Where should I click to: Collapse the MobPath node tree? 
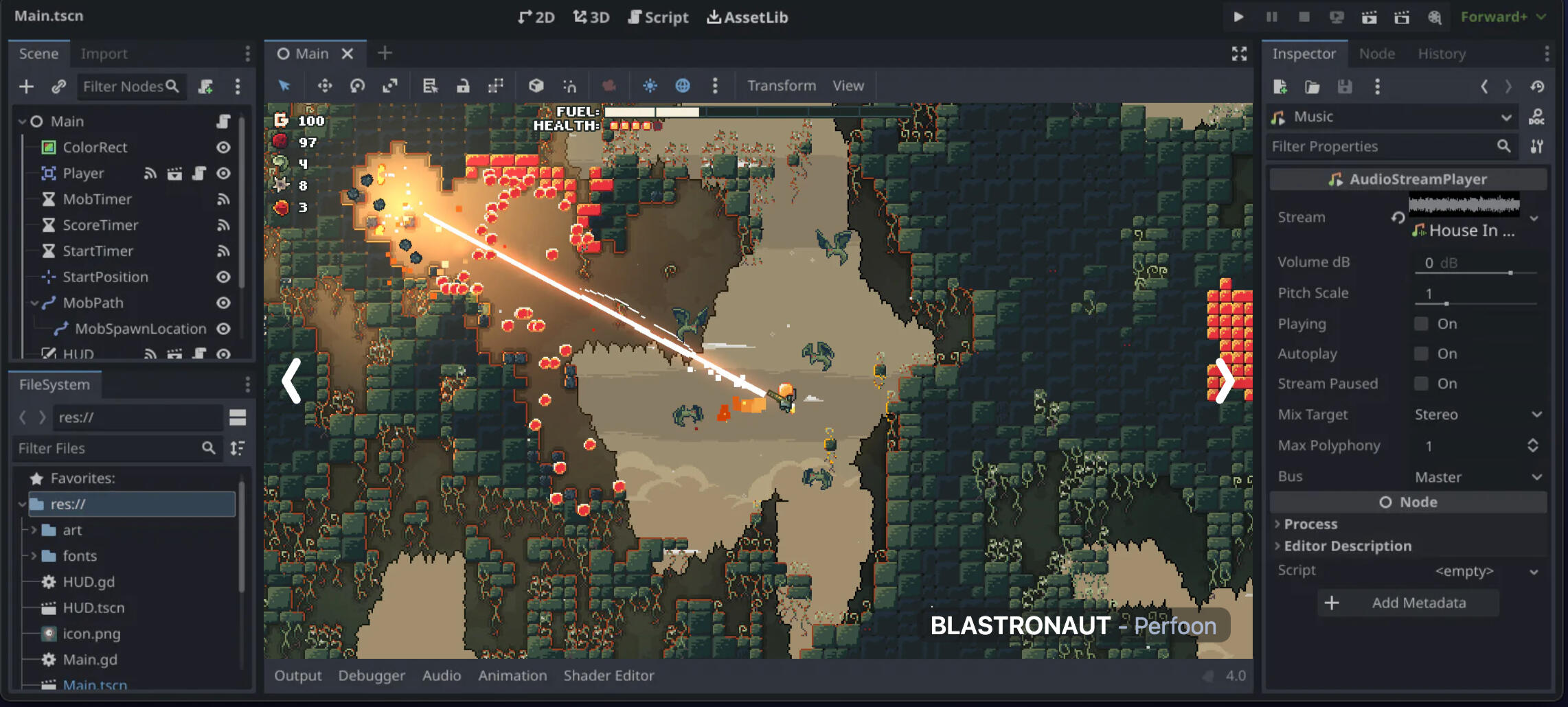coord(34,303)
